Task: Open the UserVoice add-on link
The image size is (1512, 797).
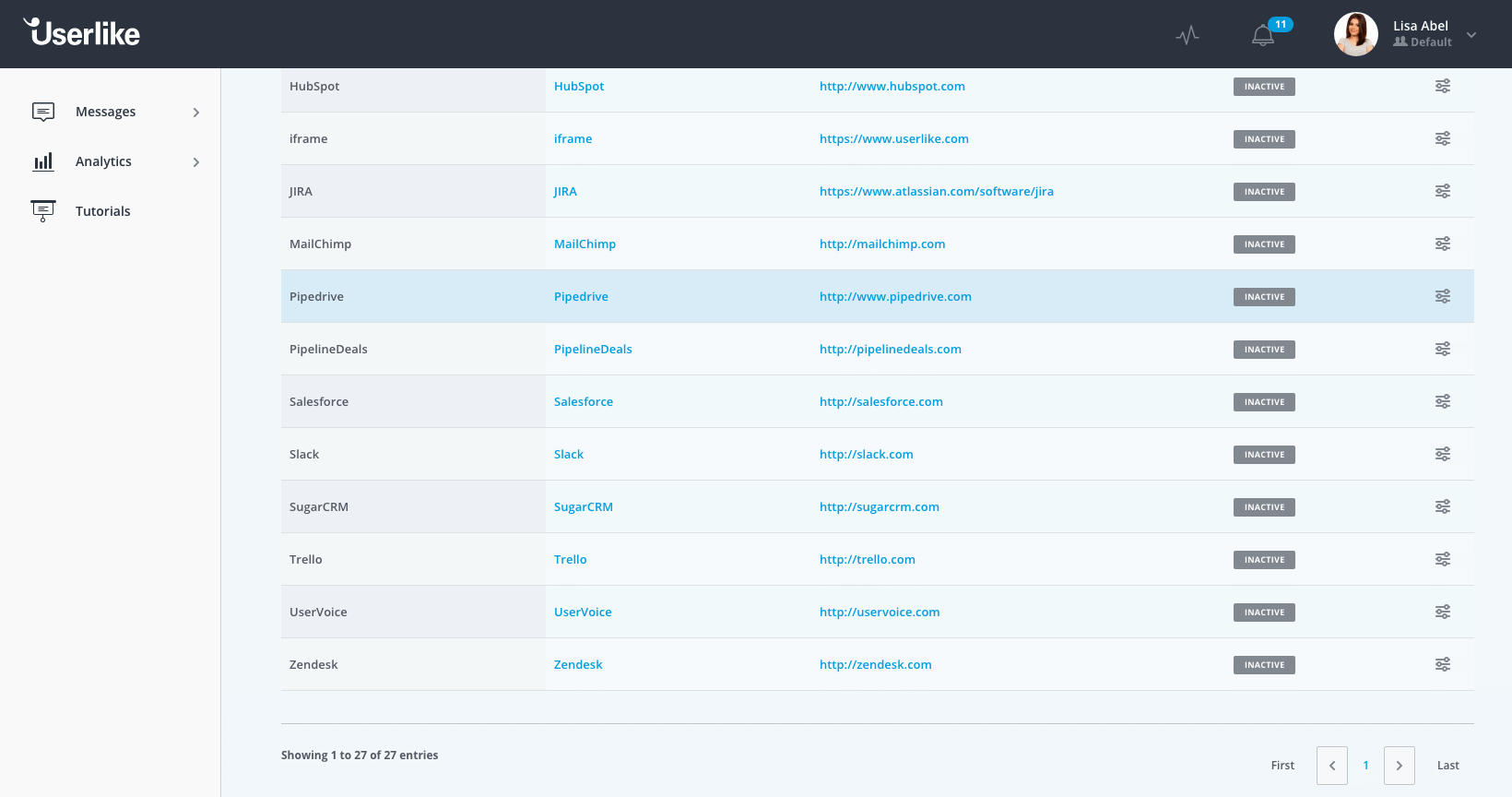Action: pyautogui.click(x=583, y=612)
